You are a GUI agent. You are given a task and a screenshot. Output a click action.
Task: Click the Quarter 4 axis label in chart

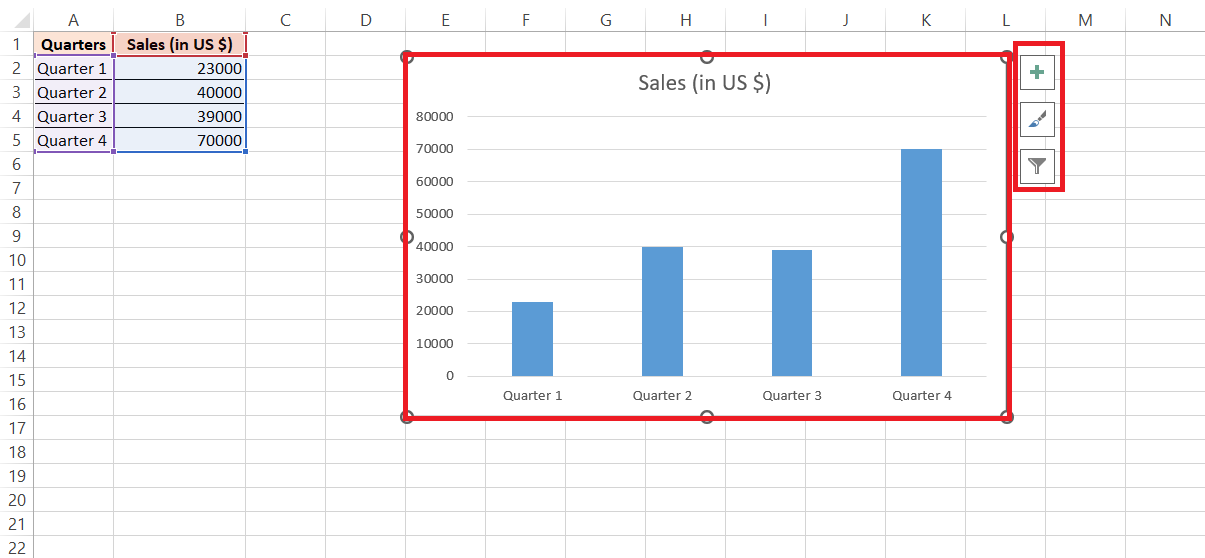(922, 395)
